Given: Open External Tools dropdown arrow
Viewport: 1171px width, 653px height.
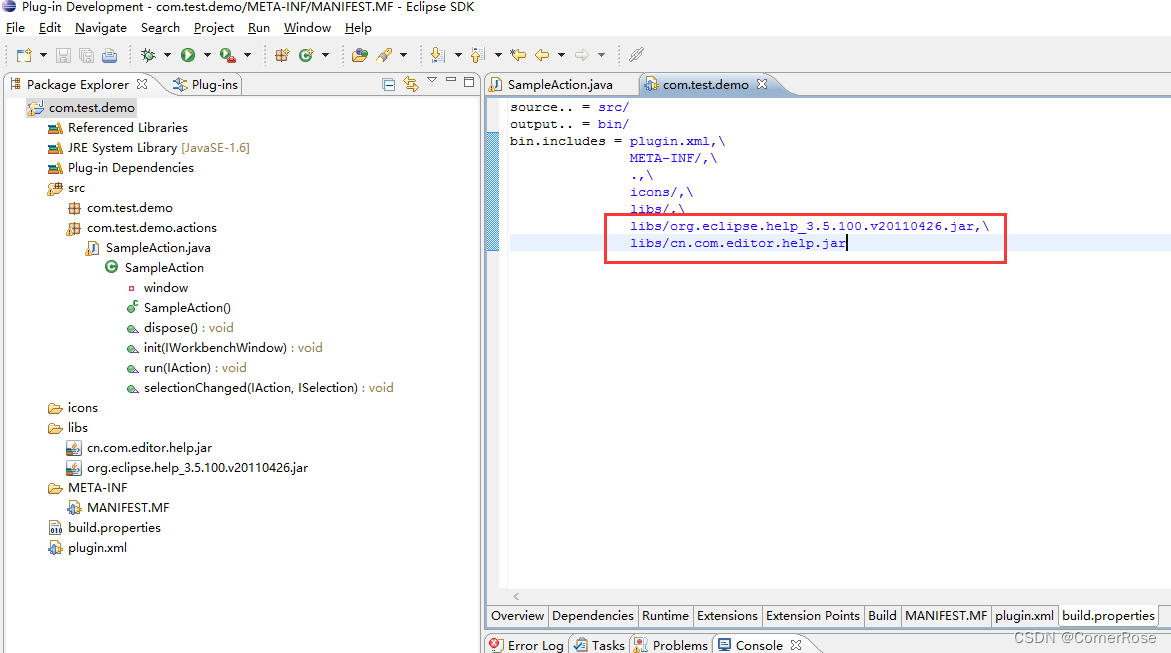Looking at the screenshot, I should [x=247, y=55].
